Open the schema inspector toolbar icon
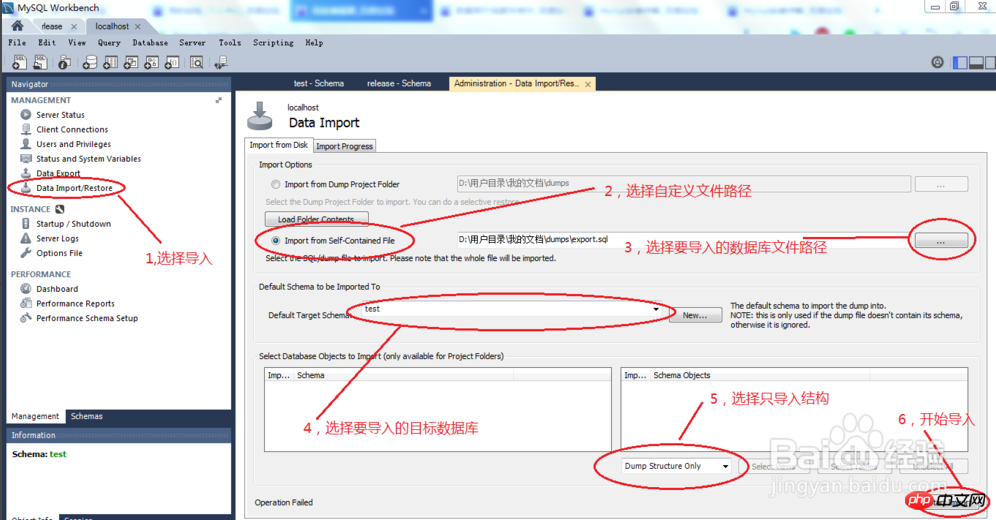This screenshot has width=996, height=520. pyautogui.click(x=64, y=62)
